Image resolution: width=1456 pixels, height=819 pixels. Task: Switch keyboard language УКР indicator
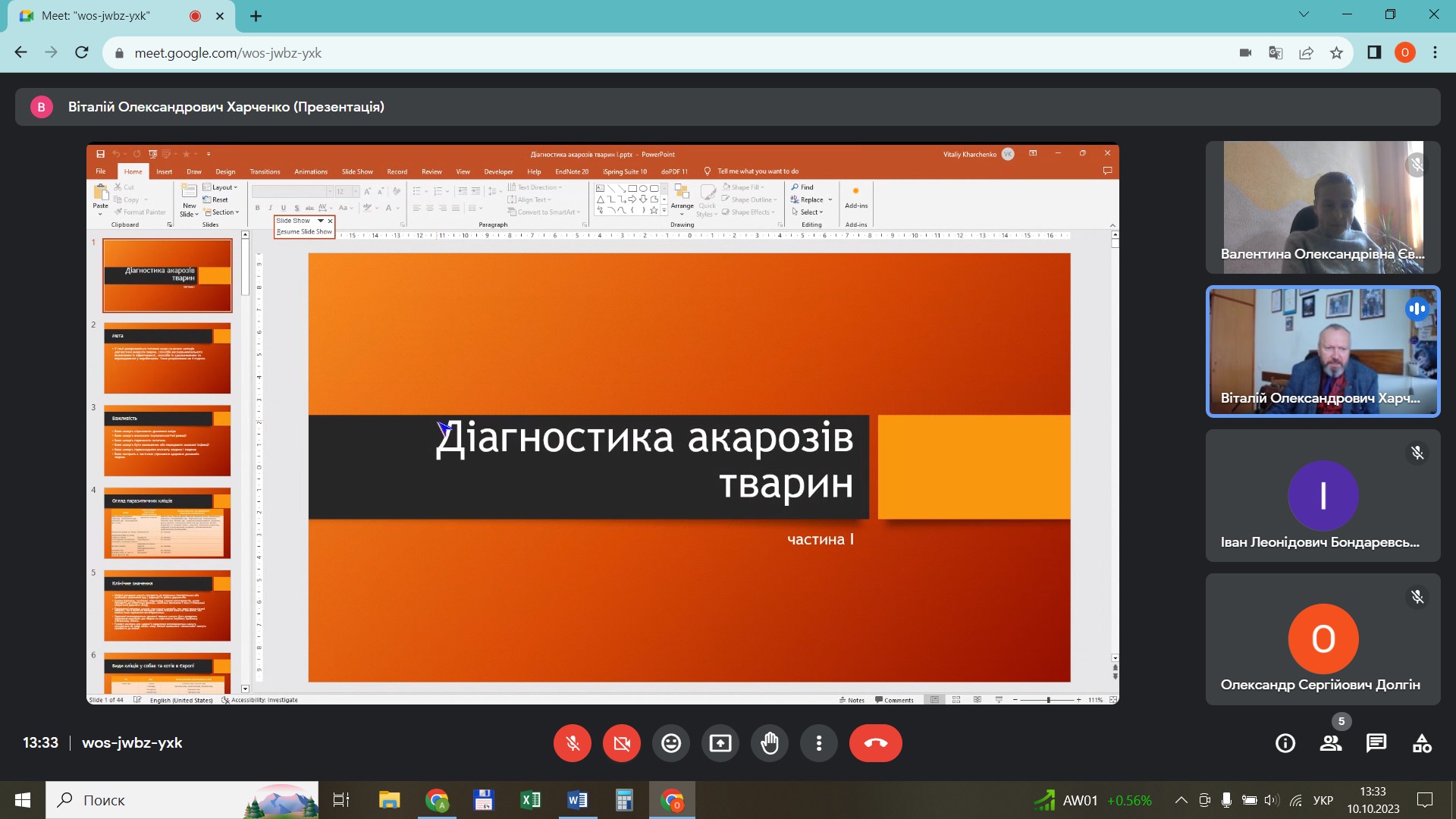point(1323,800)
